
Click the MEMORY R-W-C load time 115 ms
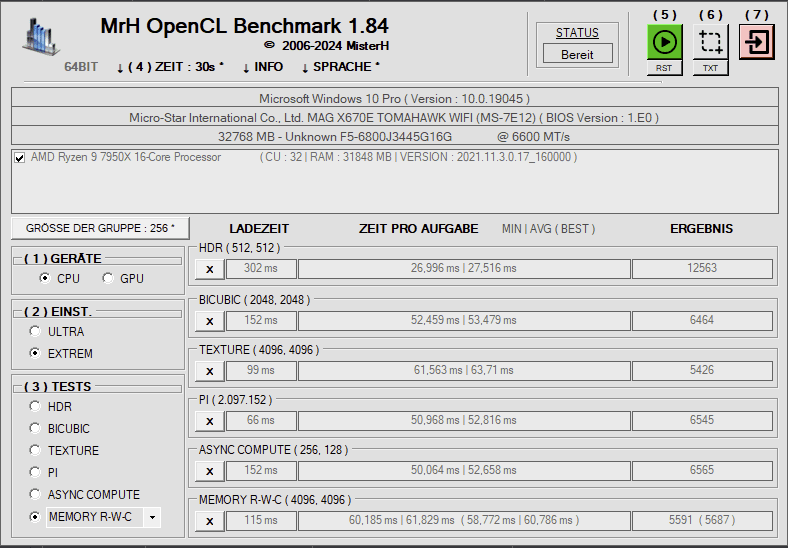coord(261,520)
